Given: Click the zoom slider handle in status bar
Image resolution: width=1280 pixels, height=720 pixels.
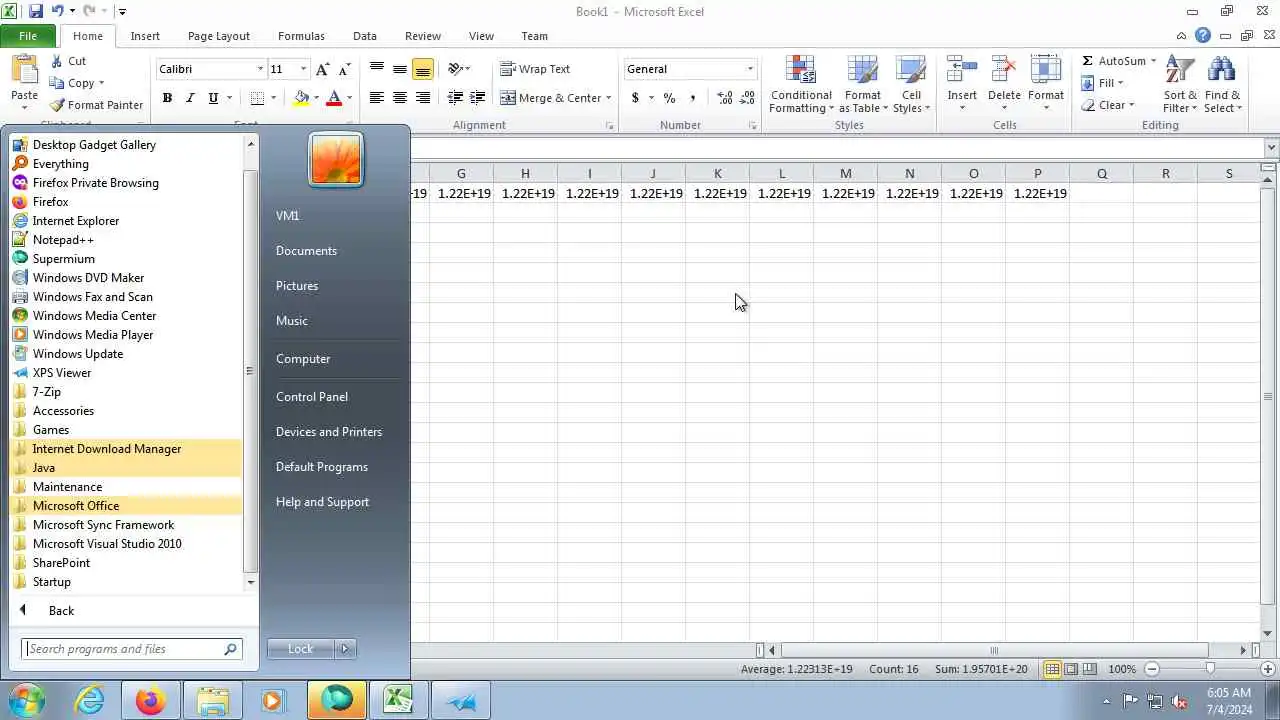Looking at the screenshot, I should (x=1210, y=669).
